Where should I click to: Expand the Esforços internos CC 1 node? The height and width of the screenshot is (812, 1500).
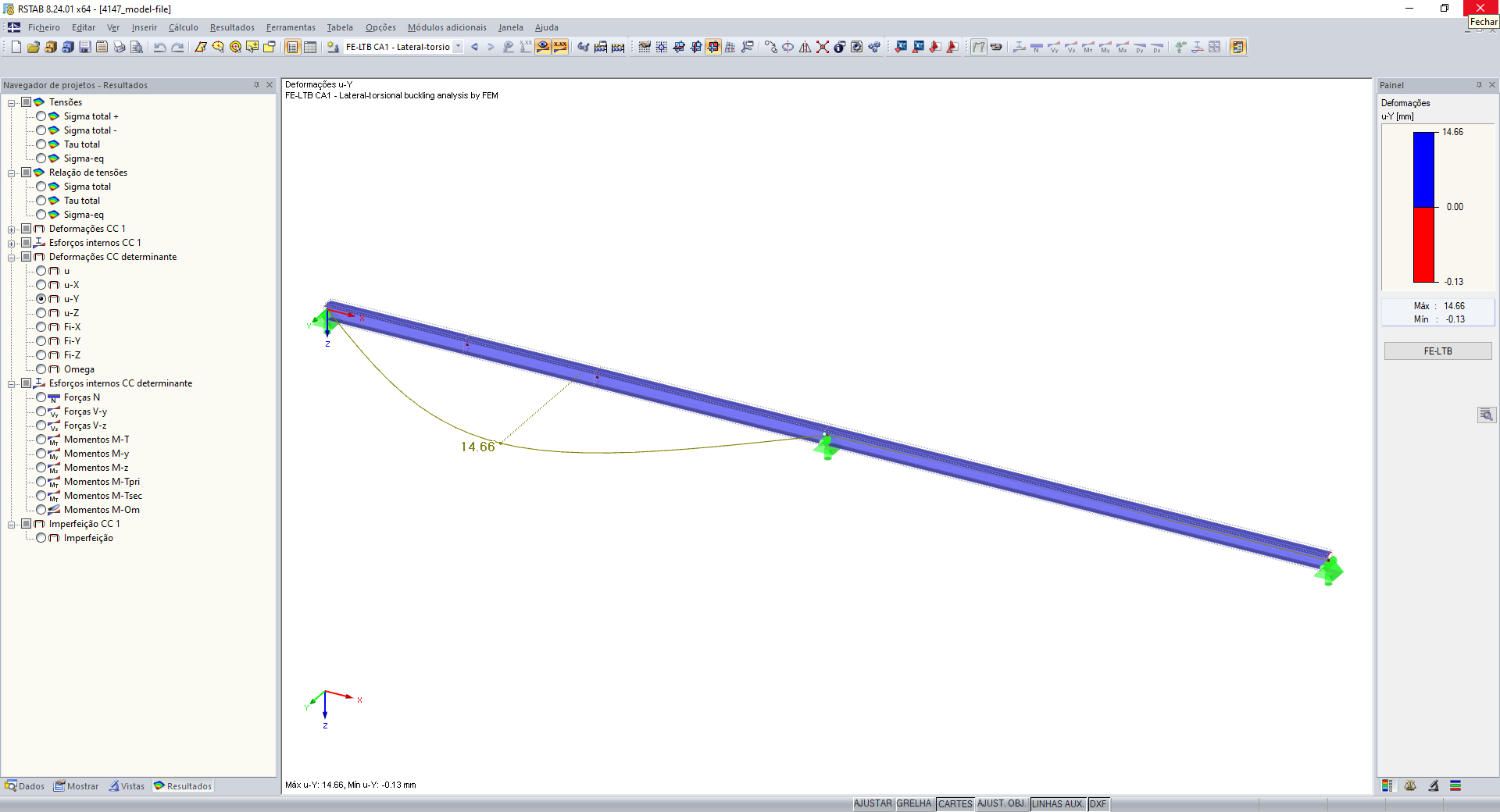tap(12, 244)
